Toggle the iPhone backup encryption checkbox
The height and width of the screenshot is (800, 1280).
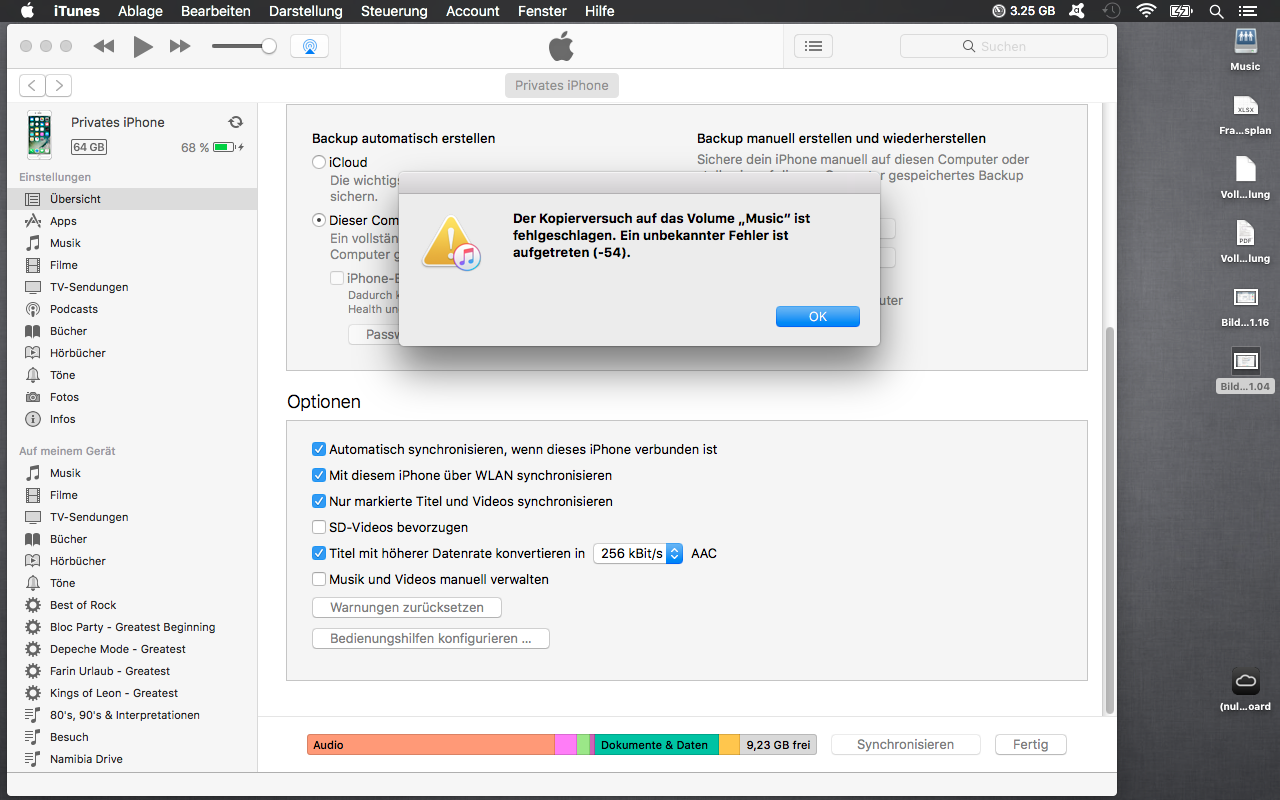pyautogui.click(x=337, y=278)
